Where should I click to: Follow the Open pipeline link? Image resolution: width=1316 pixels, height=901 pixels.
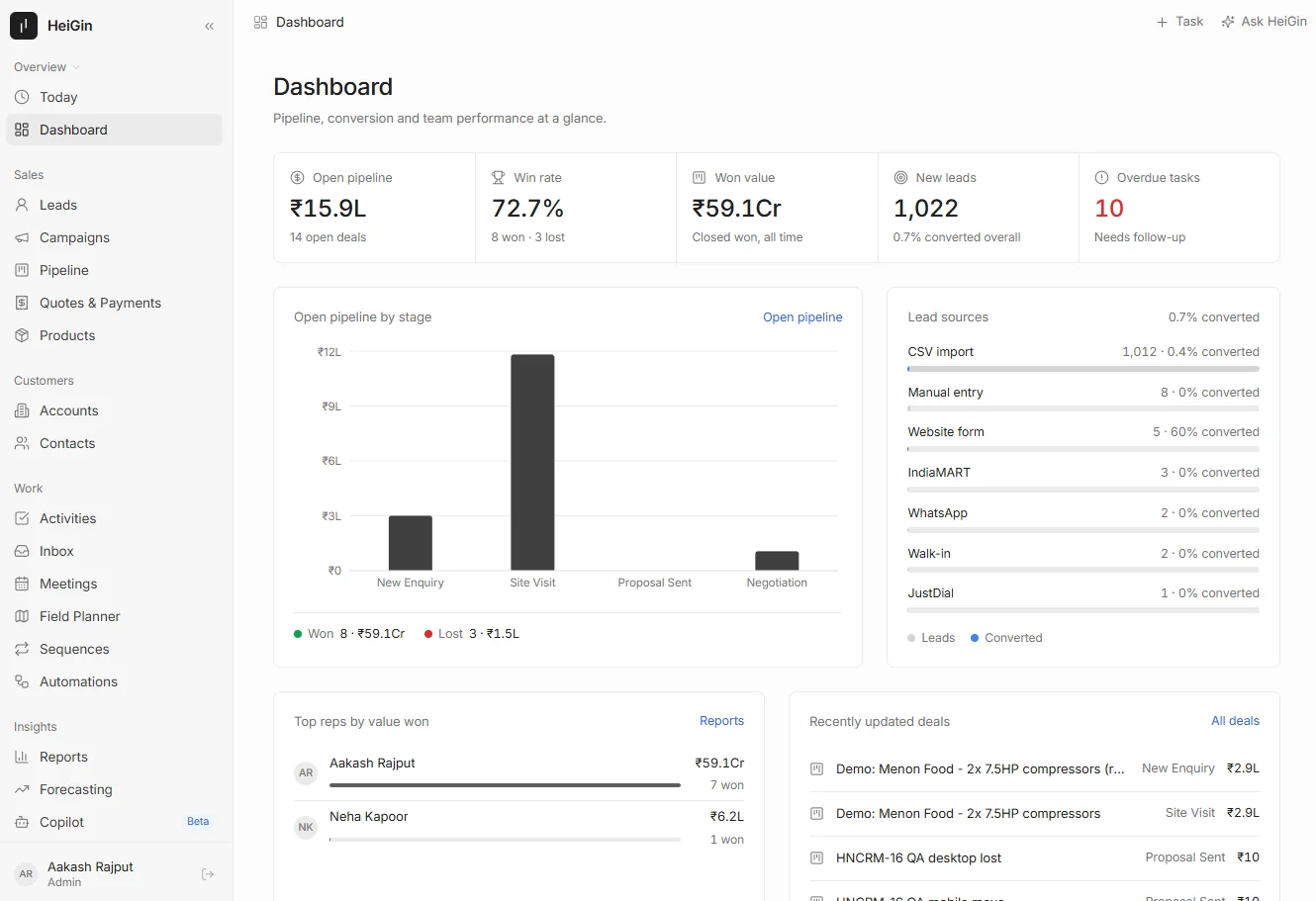[x=802, y=317]
